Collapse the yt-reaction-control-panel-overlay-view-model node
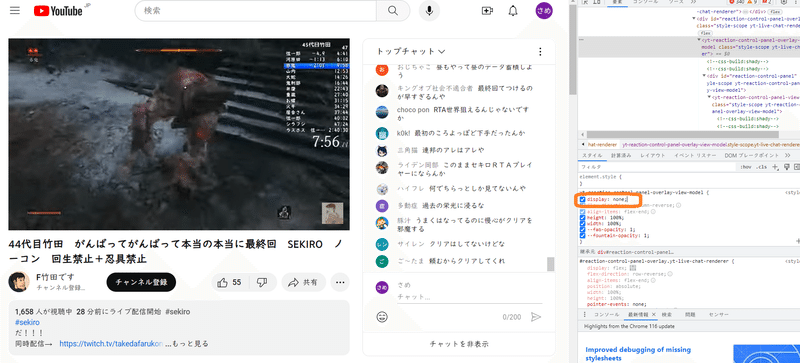 pos(699,39)
